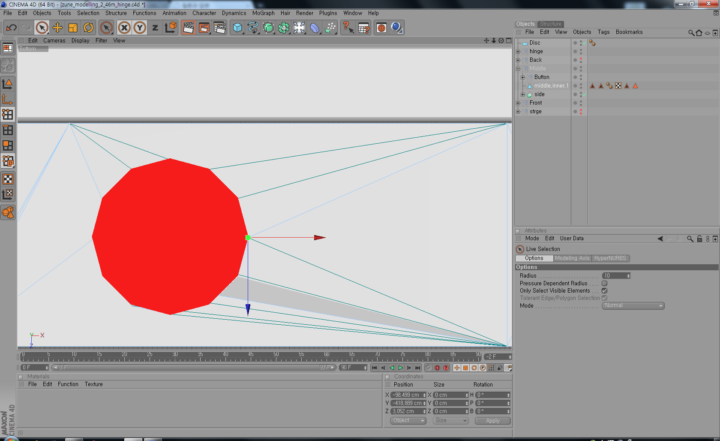720x441 pixels.
Task: Uncheck Only Select Visible Elements
Action: point(604,291)
